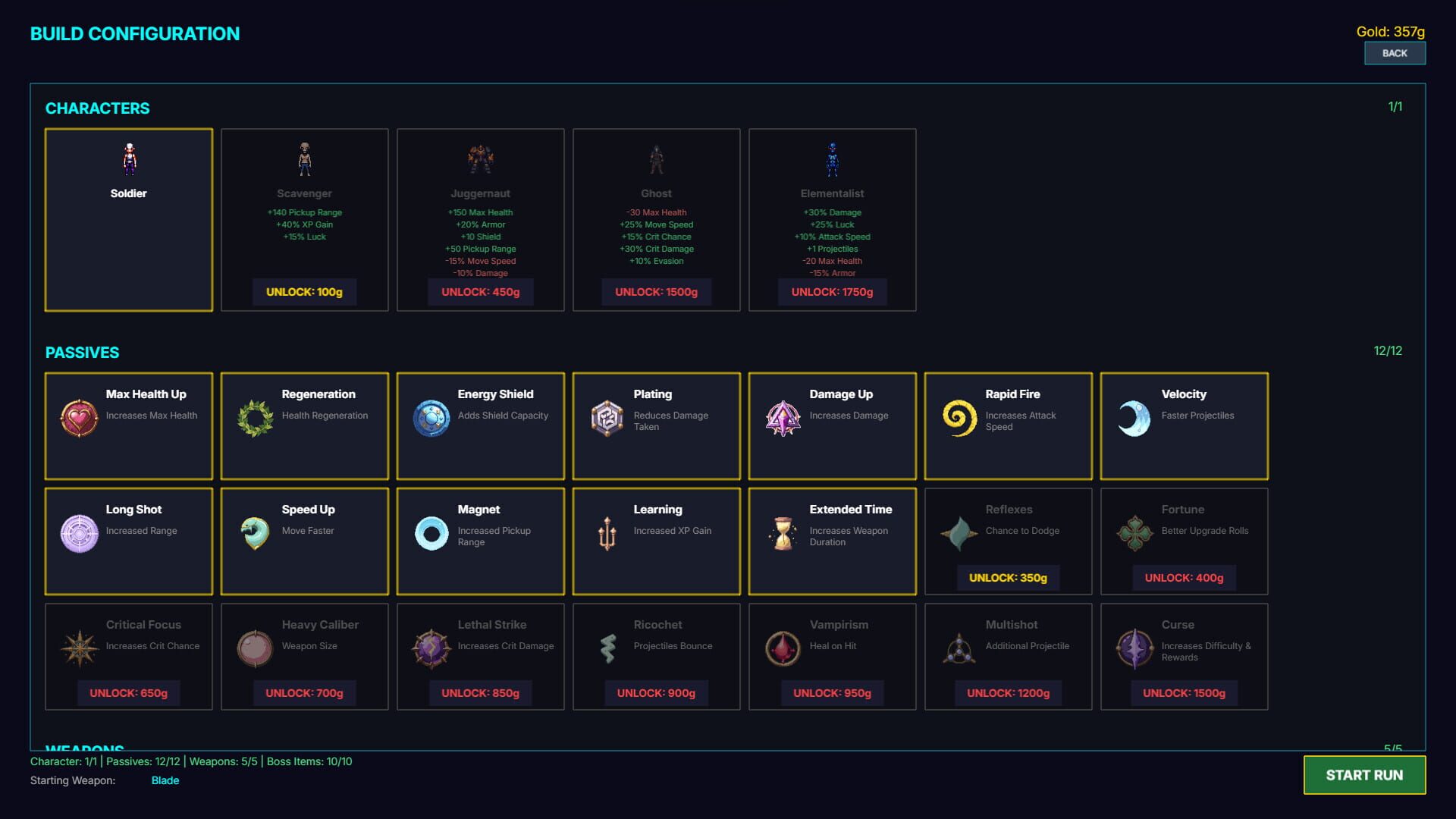Image resolution: width=1456 pixels, height=819 pixels.
Task: Click the Rapid Fire spiral icon
Action: pyautogui.click(x=959, y=419)
